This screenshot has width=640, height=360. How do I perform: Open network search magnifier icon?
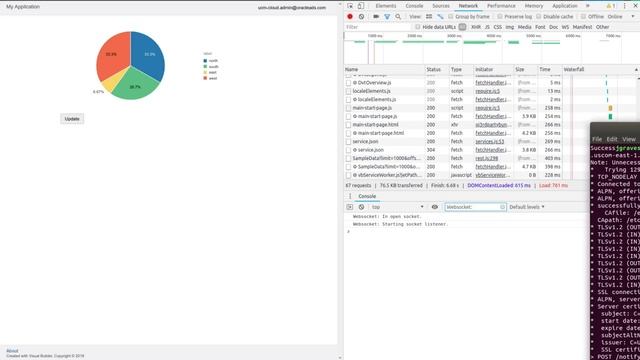pos(398,17)
